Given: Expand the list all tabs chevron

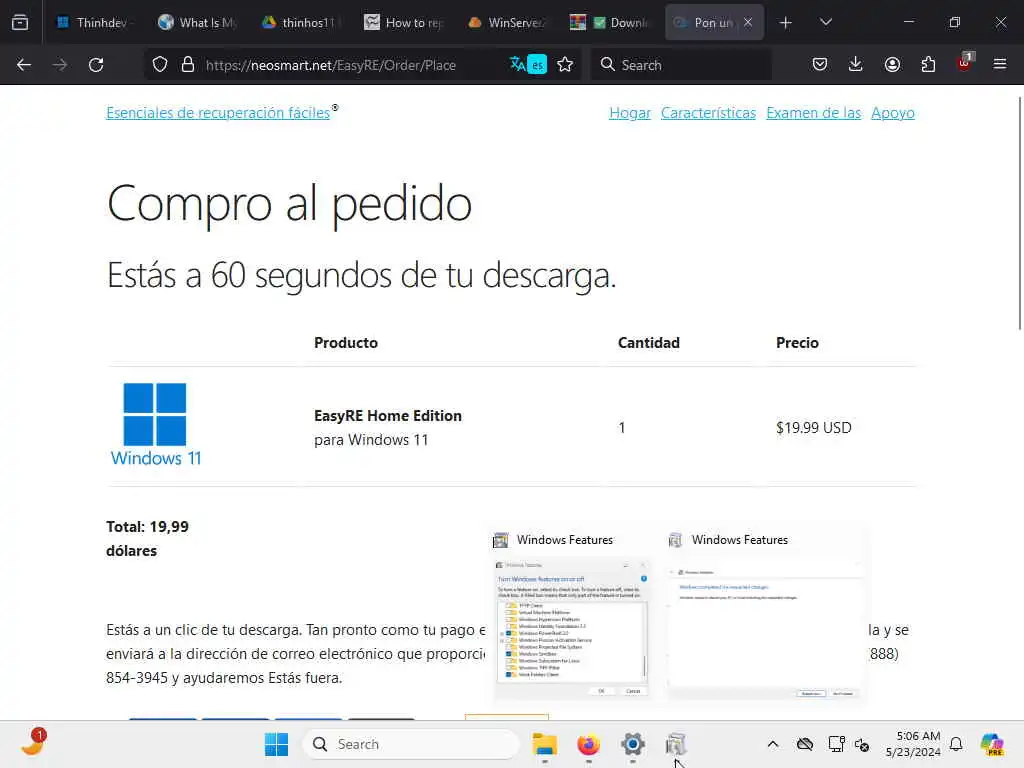Looking at the screenshot, I should (826, 23).
